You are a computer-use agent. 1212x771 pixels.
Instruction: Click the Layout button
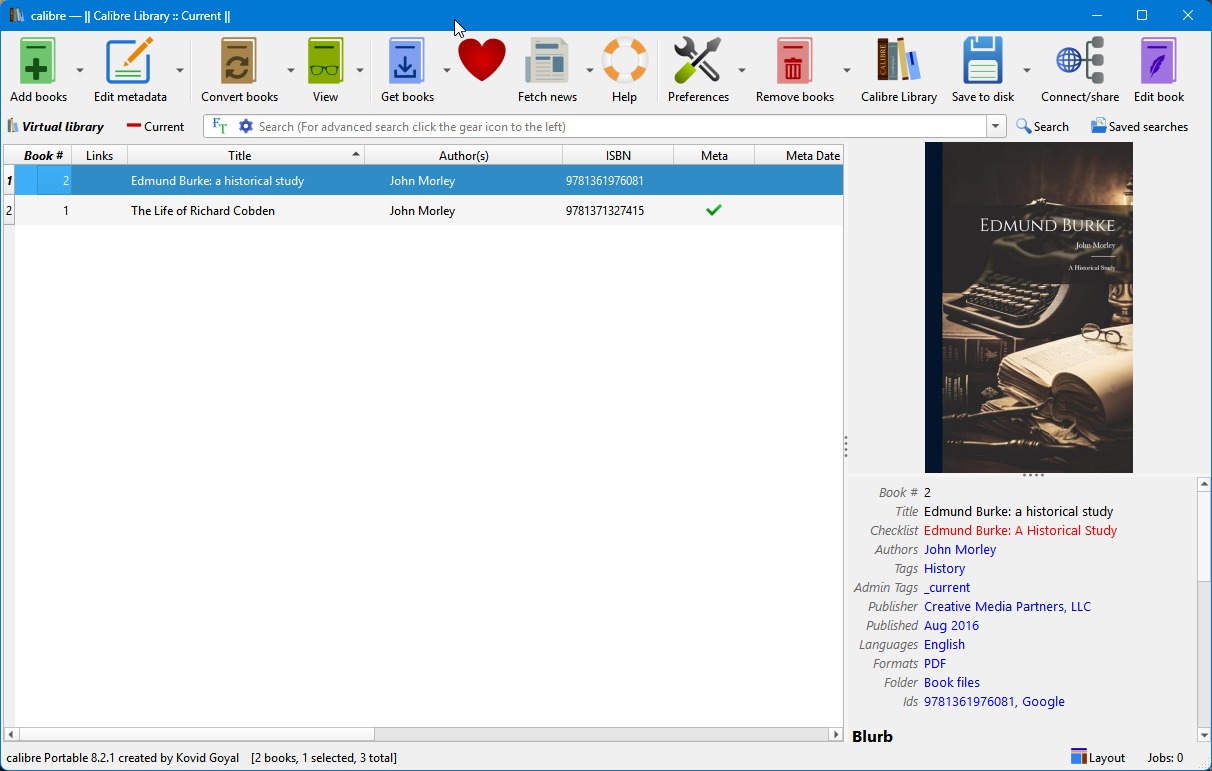(x=1098, y=758)
